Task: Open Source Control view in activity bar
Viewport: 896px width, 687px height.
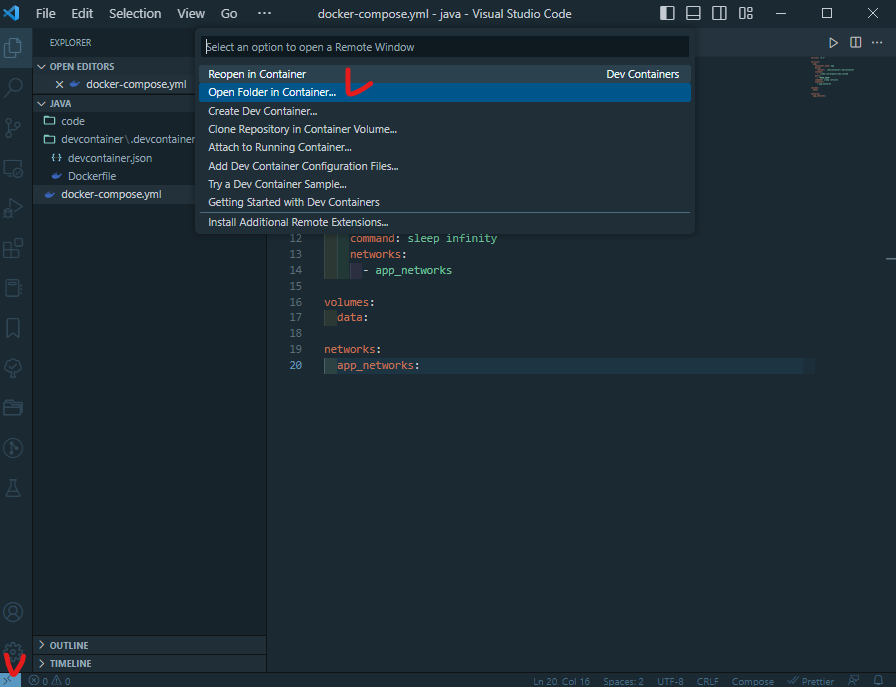Action: click(13, 127)
